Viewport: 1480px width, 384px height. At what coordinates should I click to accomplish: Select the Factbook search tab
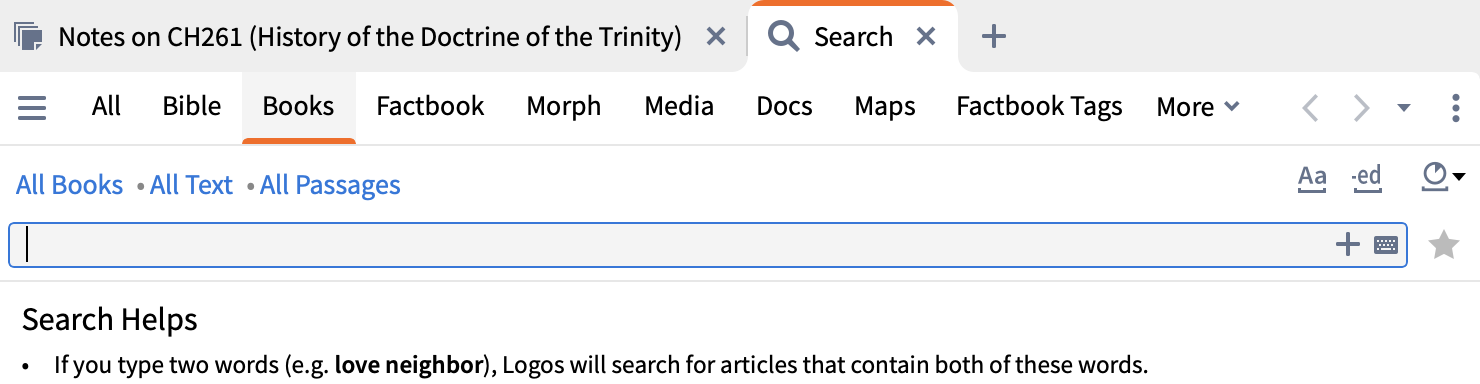coord(430,106)
